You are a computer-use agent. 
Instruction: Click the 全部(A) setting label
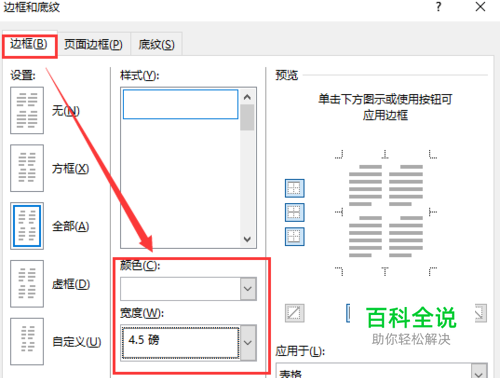[70, 226]
